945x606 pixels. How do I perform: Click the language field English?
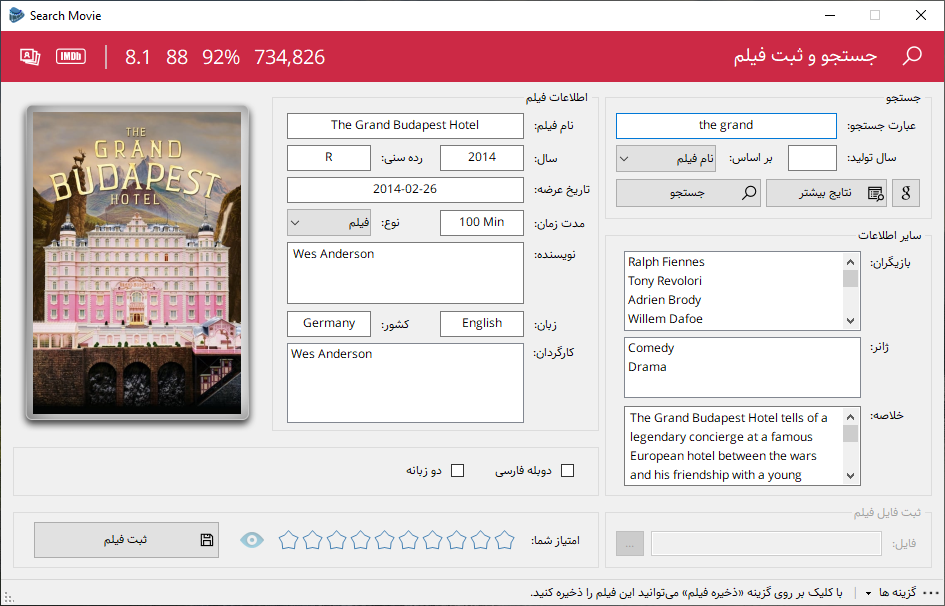coord(482,323)
